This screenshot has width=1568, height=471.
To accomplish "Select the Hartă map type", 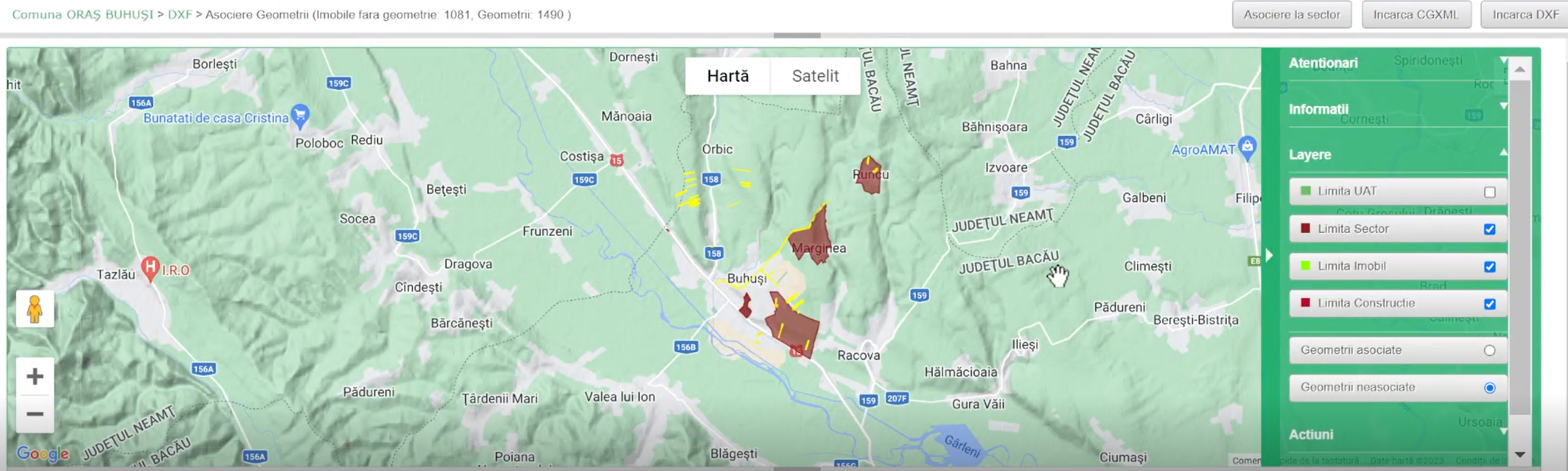I will pyautogui.click(x=728, y=76).
